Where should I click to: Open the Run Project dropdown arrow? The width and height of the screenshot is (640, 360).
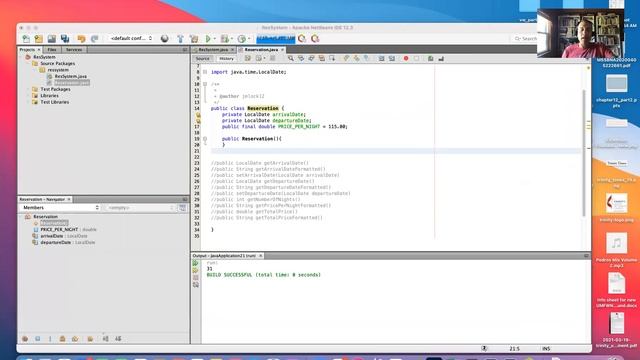(x=215, y=39)
